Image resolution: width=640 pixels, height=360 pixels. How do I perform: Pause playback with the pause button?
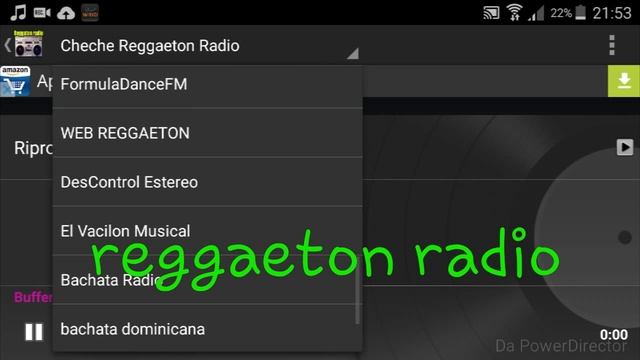pyautogui.click(x=34, y=332)
